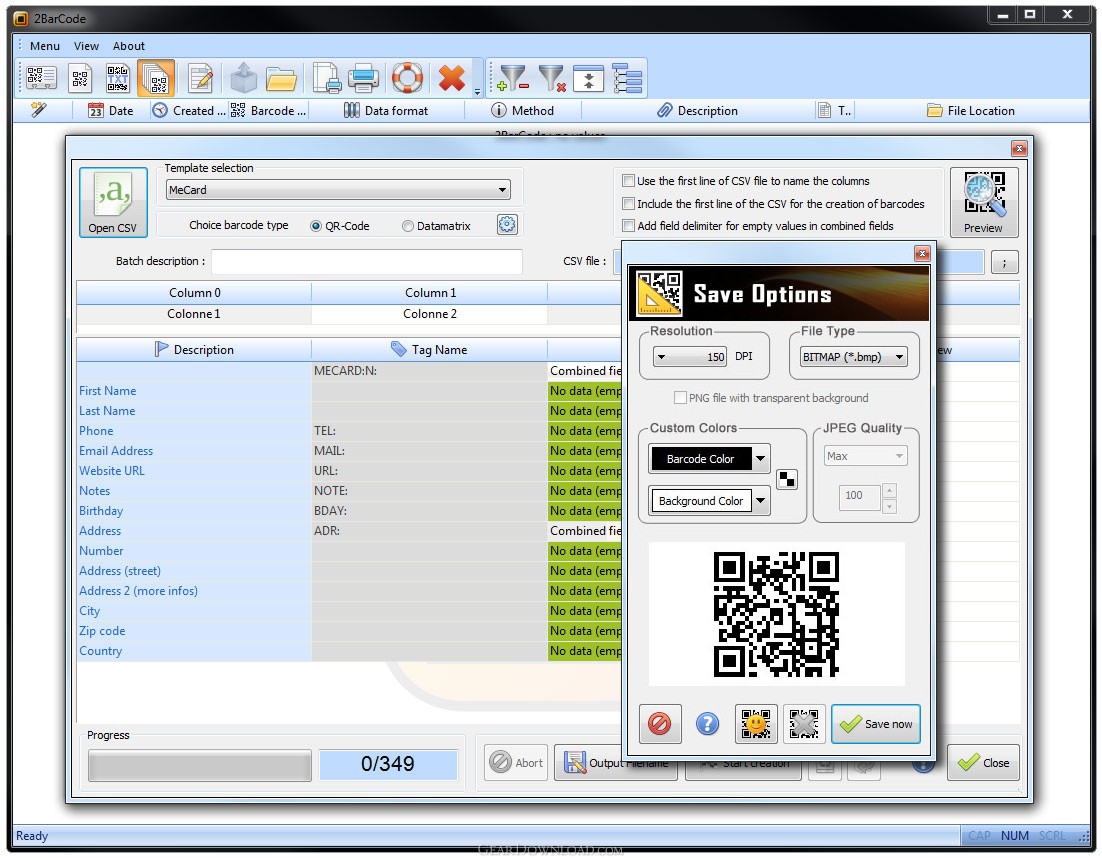Click the red cancel icon in Save Options
Viewport: 1102px width, 858px height.
click(659, 723)
